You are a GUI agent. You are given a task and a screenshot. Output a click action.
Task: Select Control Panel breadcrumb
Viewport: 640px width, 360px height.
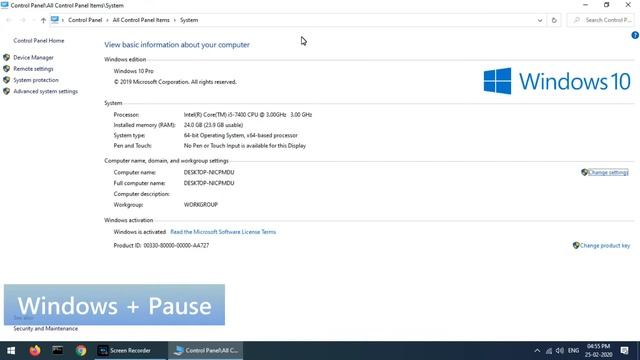[85, 20]
